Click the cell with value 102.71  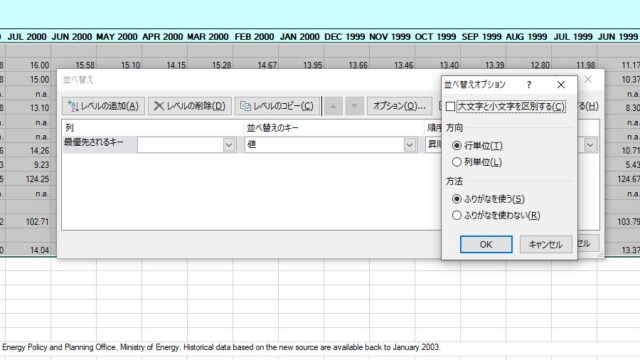pyautogui.click(x=28, y=222)
